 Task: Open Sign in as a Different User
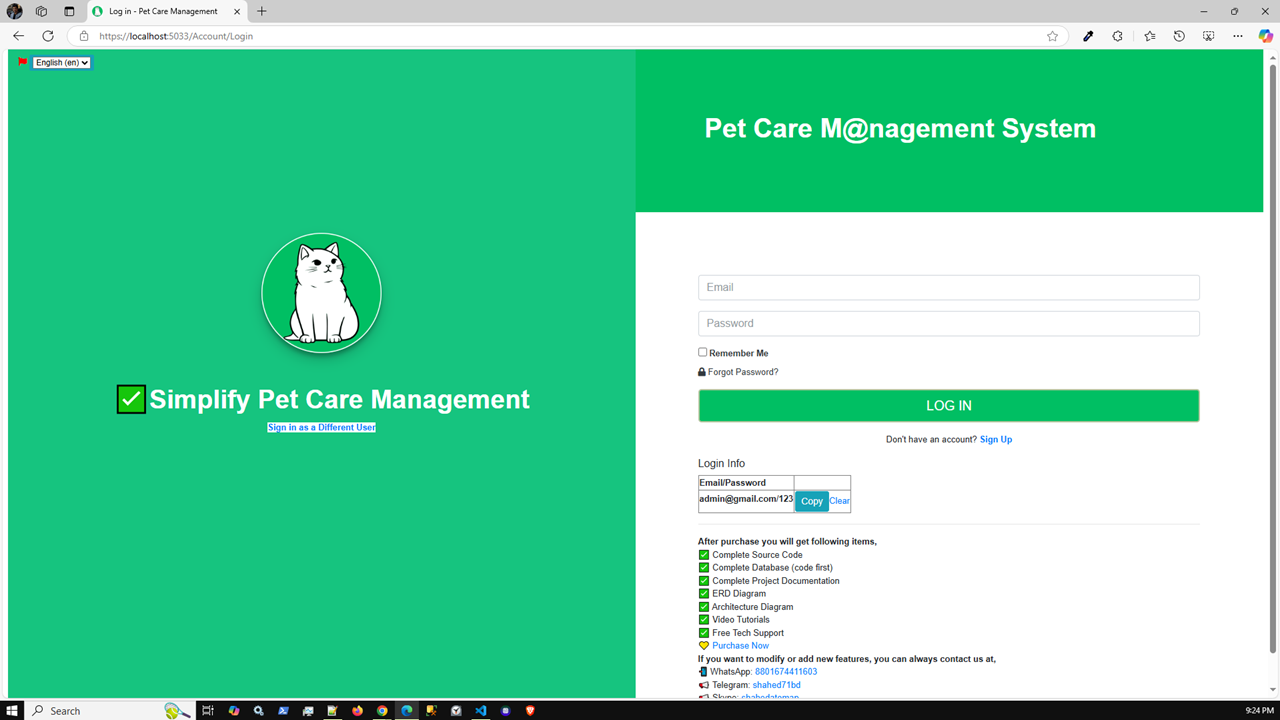point(321,427)
